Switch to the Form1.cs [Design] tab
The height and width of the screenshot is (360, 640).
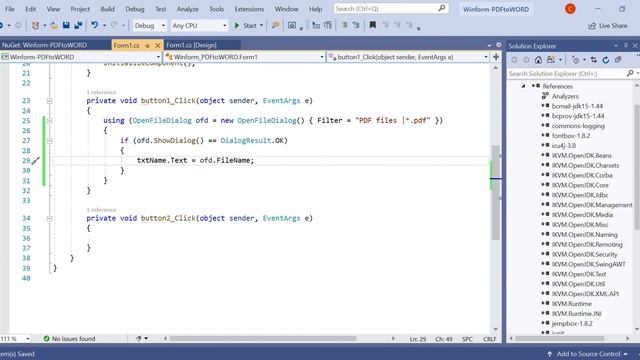tap(191, 45)
